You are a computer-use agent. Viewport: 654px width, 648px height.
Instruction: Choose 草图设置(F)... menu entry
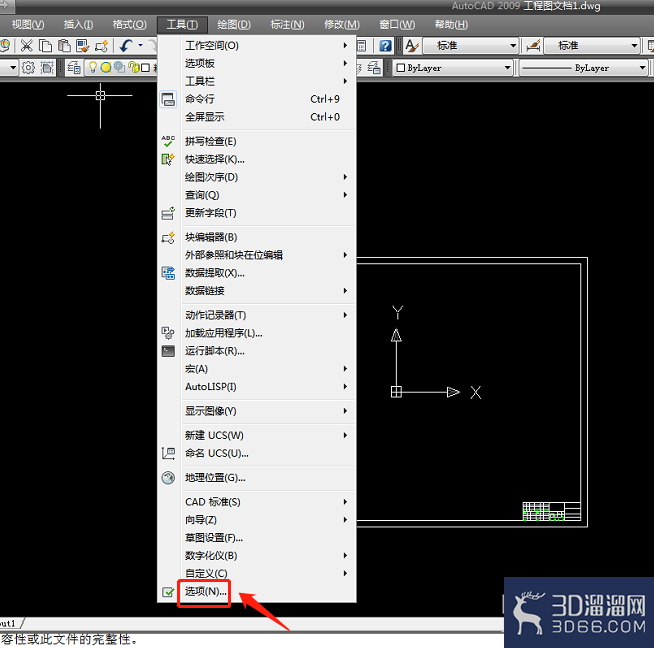257,538
